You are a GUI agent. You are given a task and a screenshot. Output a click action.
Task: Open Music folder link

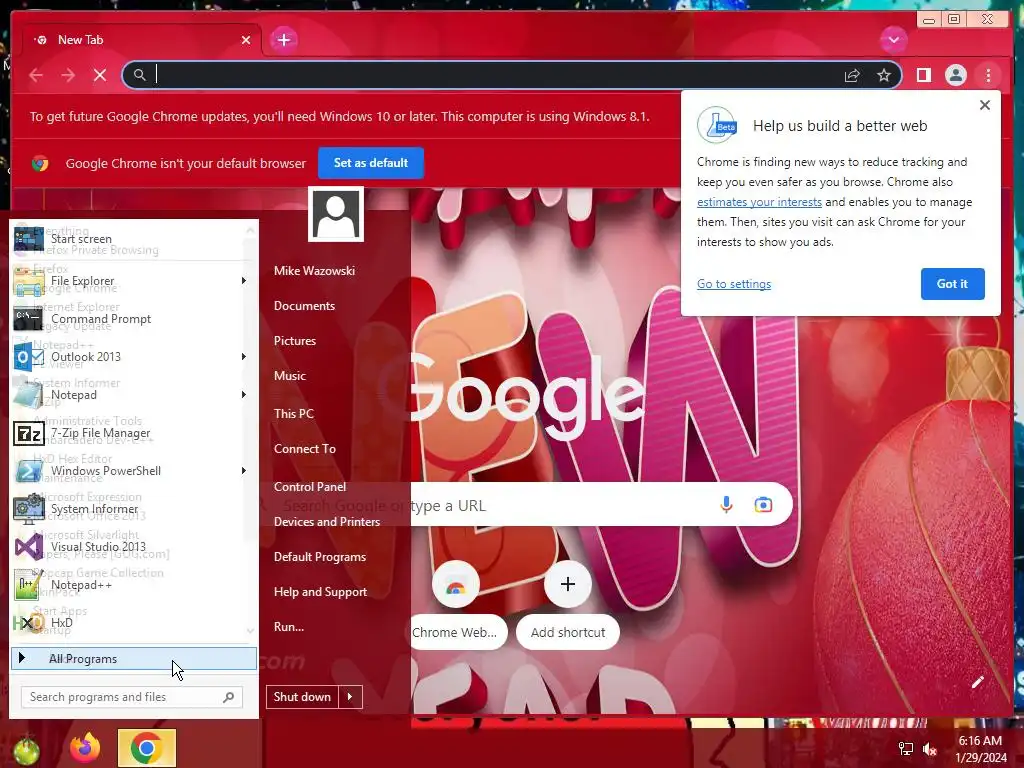tap(290, 376)
